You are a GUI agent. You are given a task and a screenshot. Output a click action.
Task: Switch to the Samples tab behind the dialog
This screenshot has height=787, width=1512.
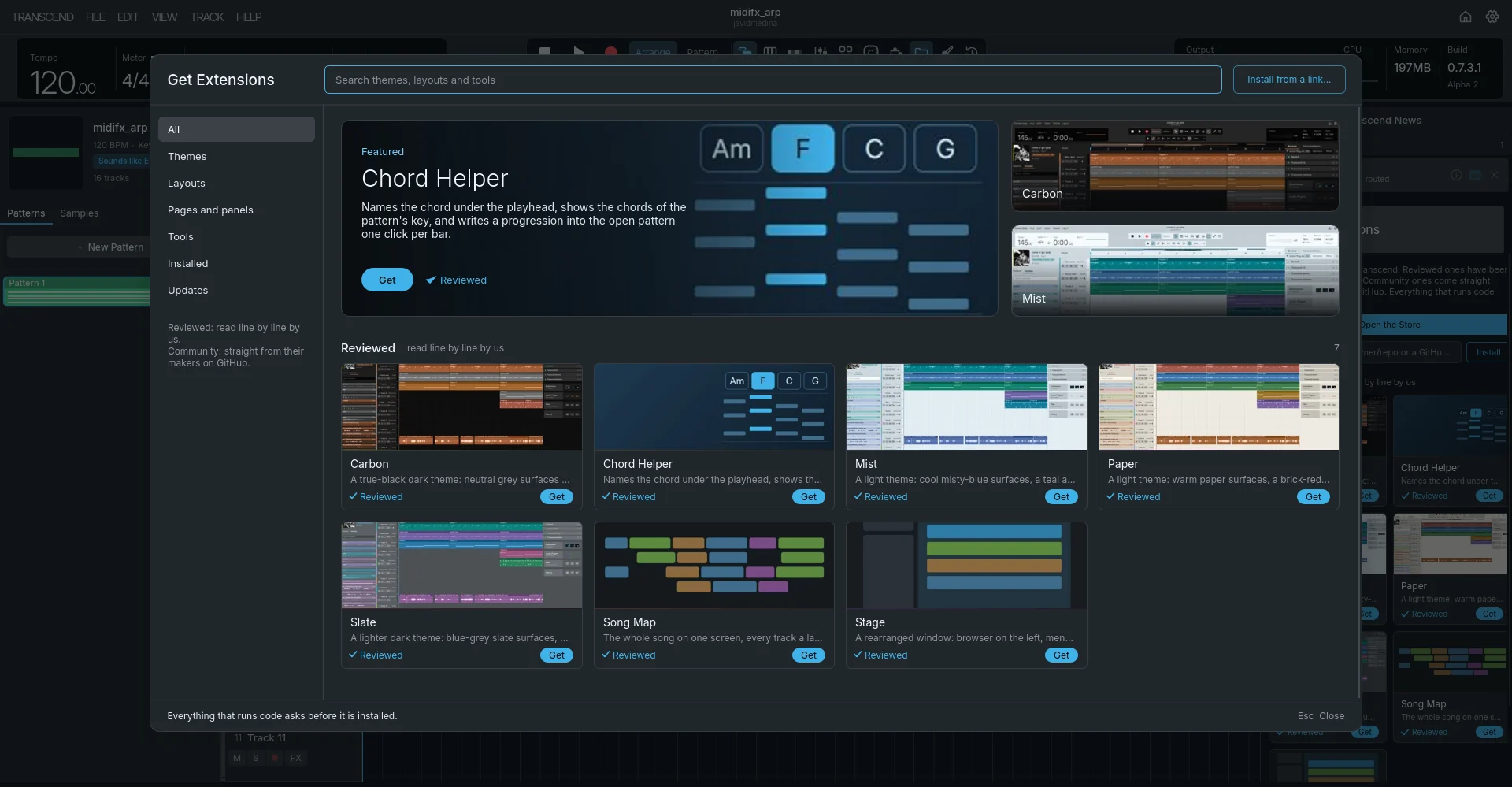pyautogui.click(x=80, y=213)
